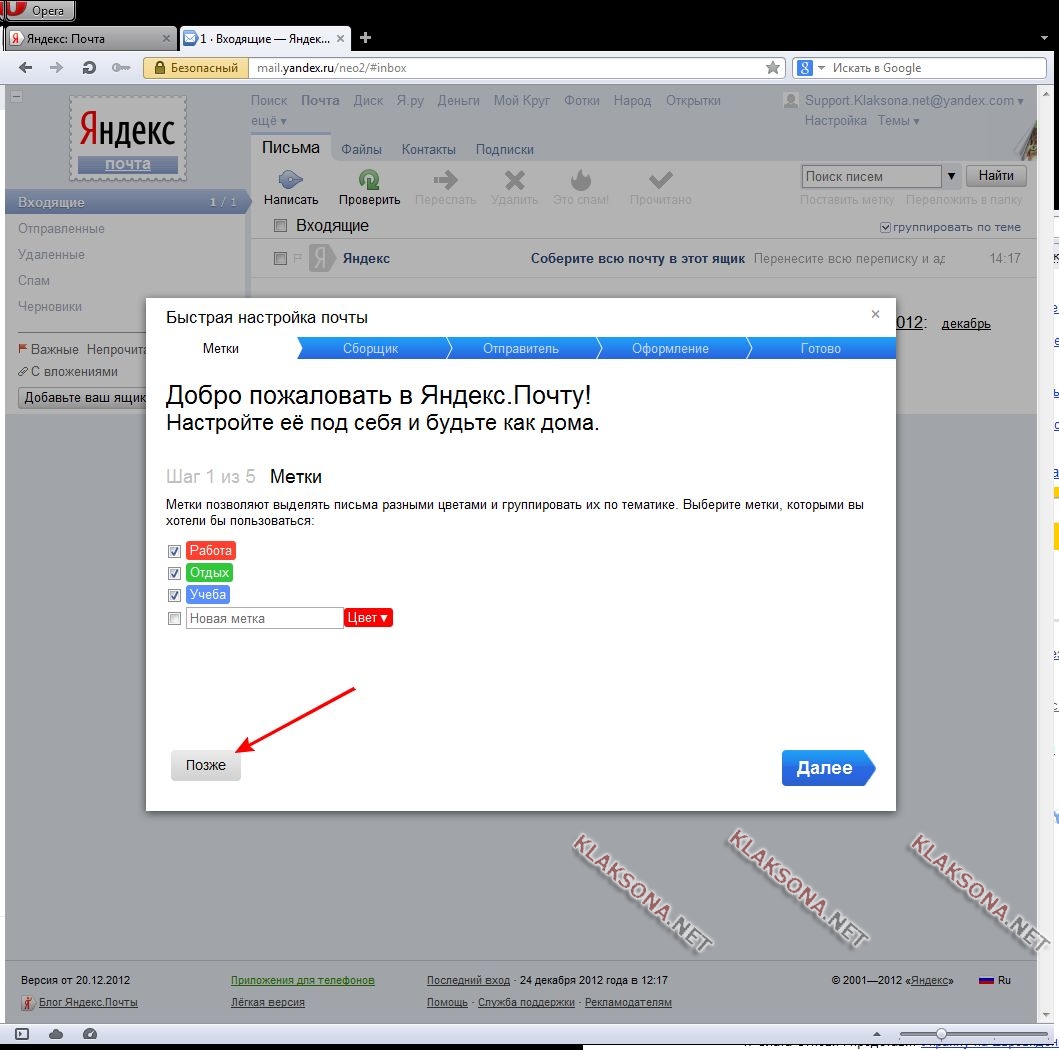Screen dimensions: 1059x1050
Task: Toggle группировать по теме checkbox
Action: 885,228
